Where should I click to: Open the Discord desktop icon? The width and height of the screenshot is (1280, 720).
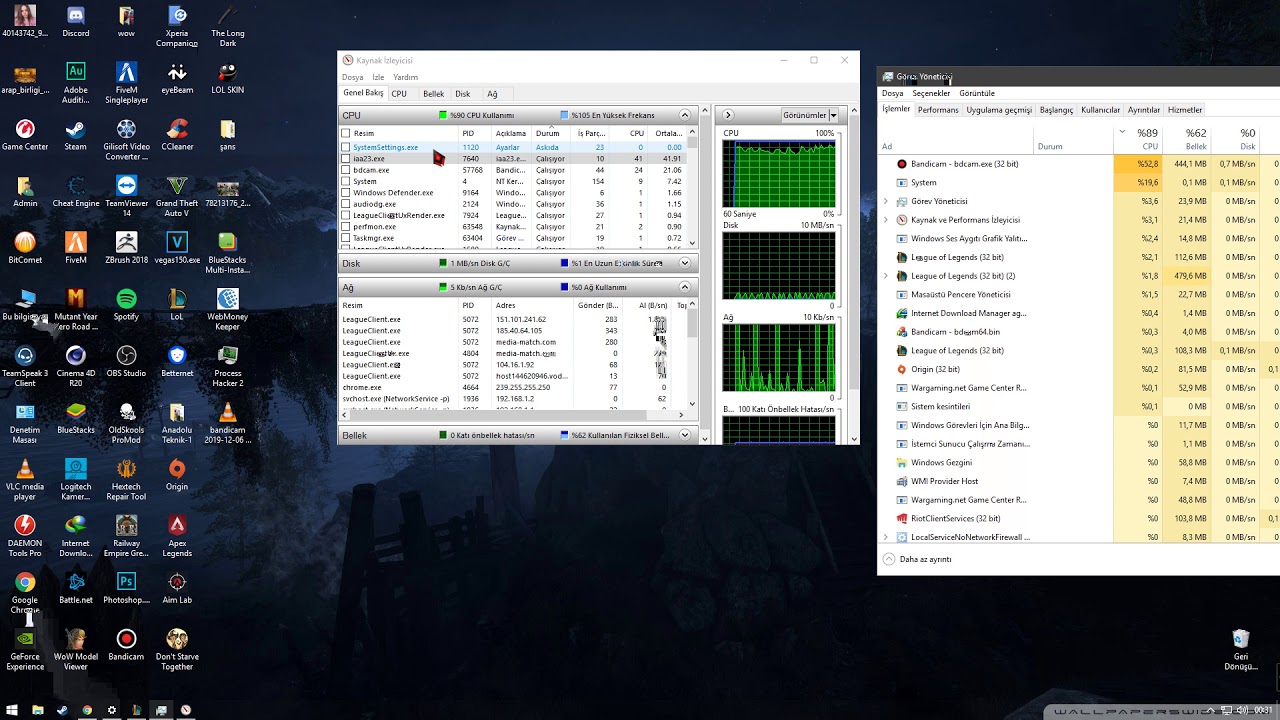click(x=75, y=21)
